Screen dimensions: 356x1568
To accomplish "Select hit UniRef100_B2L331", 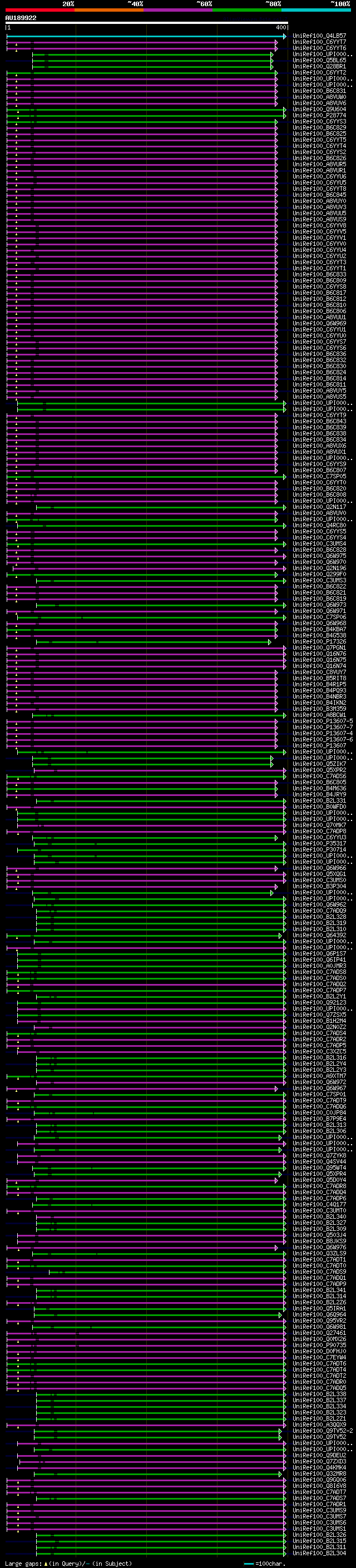I will point(319,800).
